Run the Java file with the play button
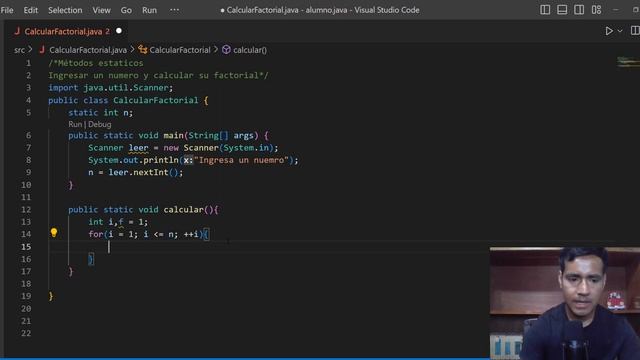 coord(609,31)
